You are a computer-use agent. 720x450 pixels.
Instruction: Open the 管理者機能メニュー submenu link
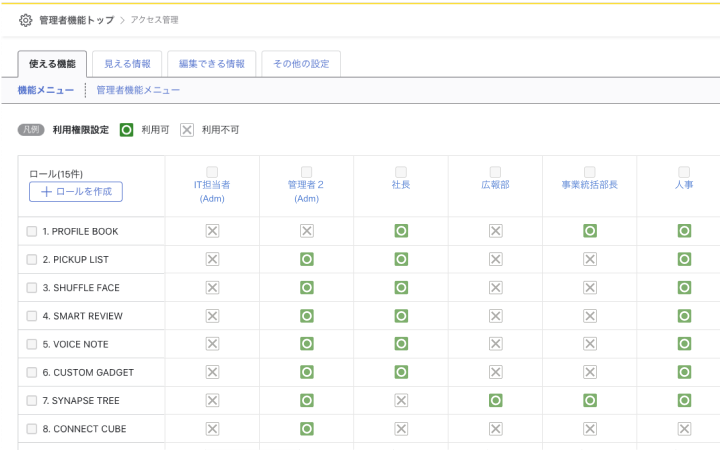pos(138,90)
